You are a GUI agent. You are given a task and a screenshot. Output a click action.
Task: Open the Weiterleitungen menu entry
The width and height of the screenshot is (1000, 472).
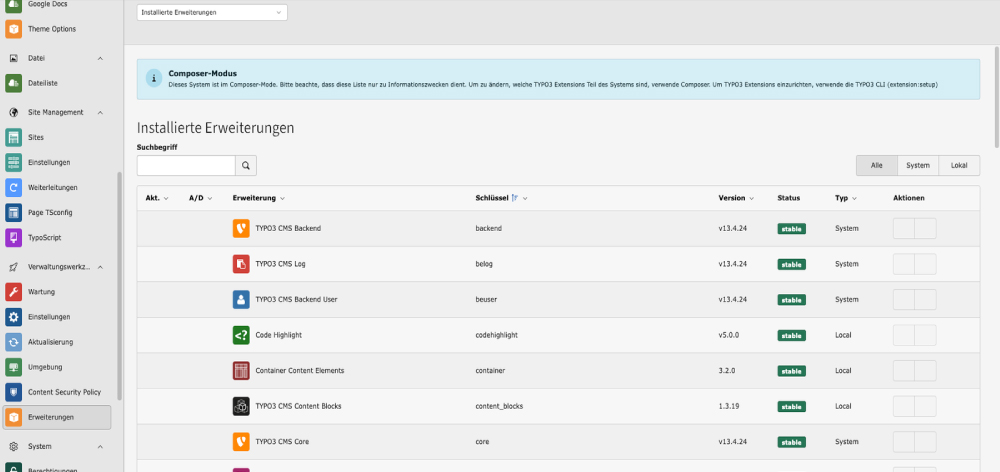57,188
